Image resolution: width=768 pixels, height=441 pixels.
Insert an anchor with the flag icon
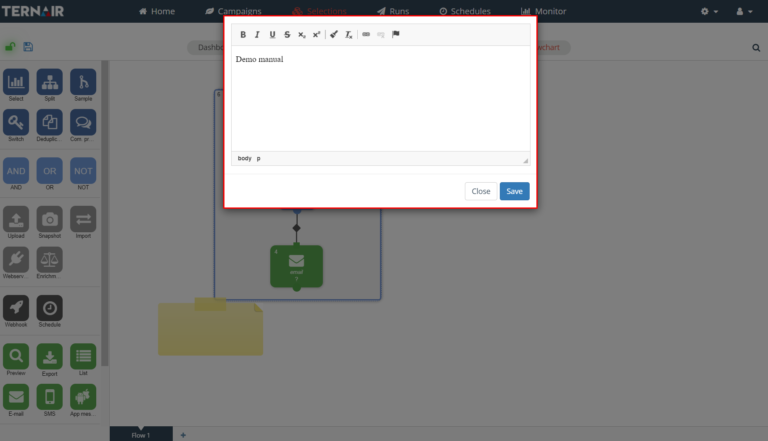[396, 34]
